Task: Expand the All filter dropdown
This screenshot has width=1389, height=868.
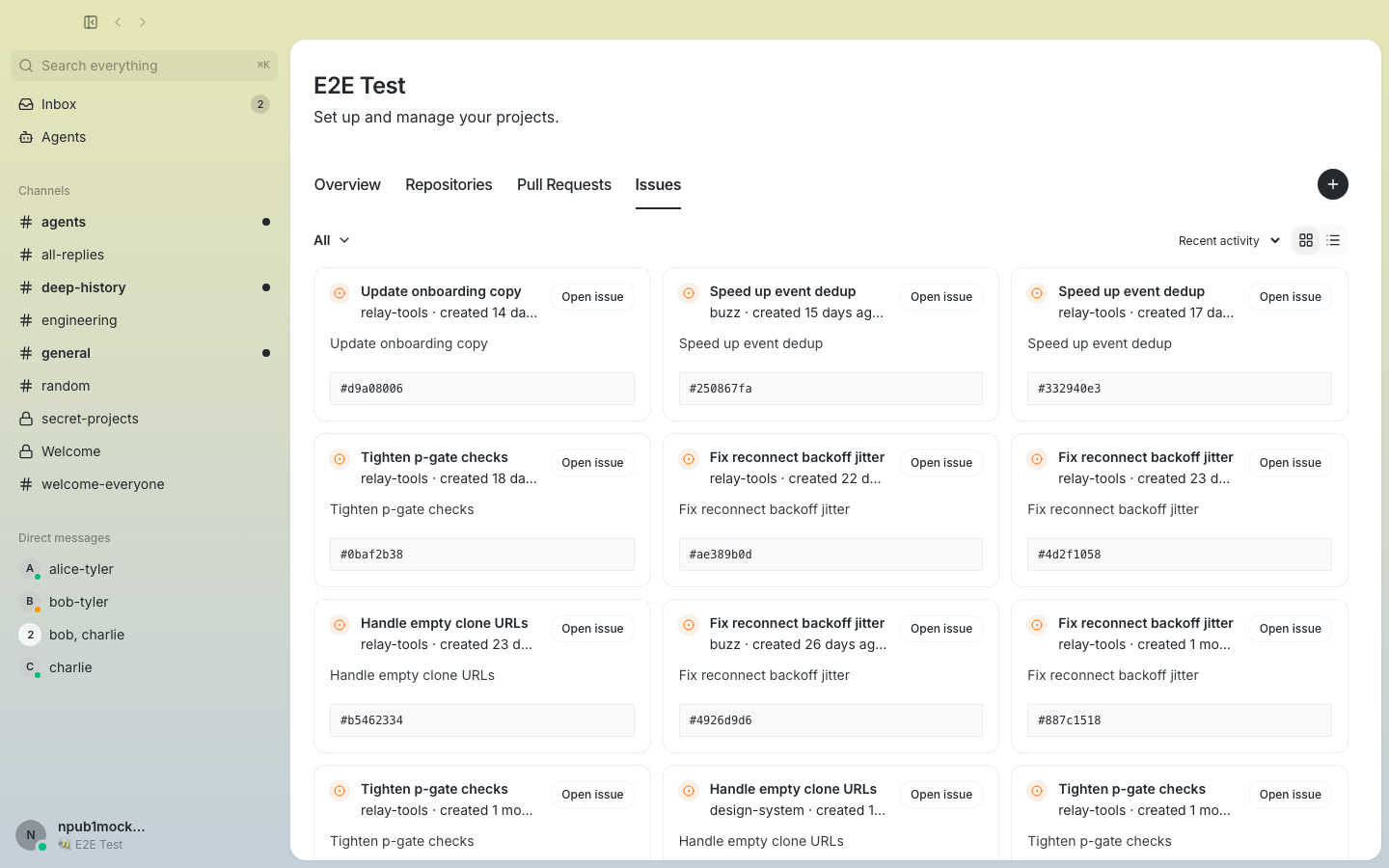Action: (x=332, y=240)
